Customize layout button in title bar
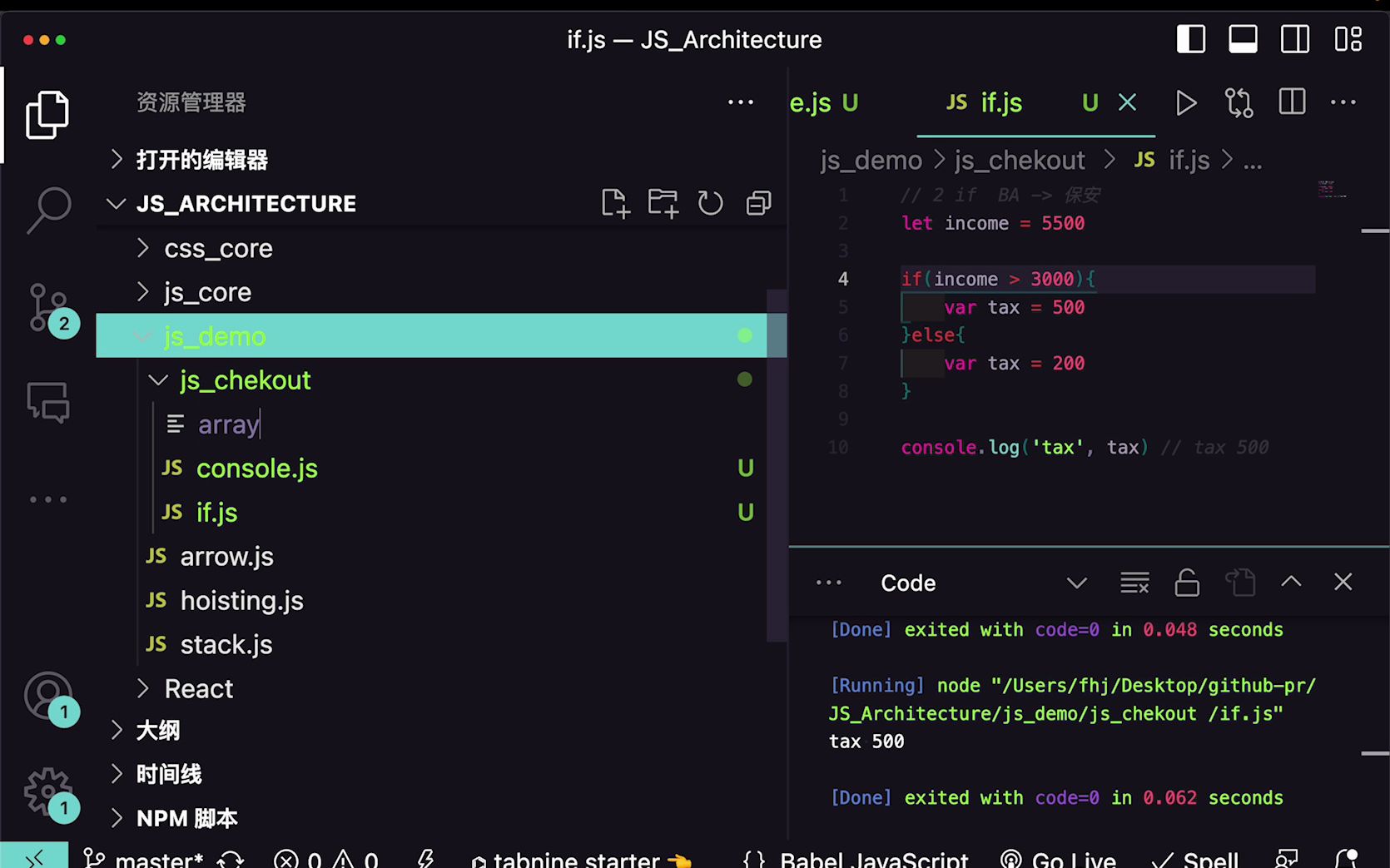The image size is (1390, 868). tap(1348, 39)
